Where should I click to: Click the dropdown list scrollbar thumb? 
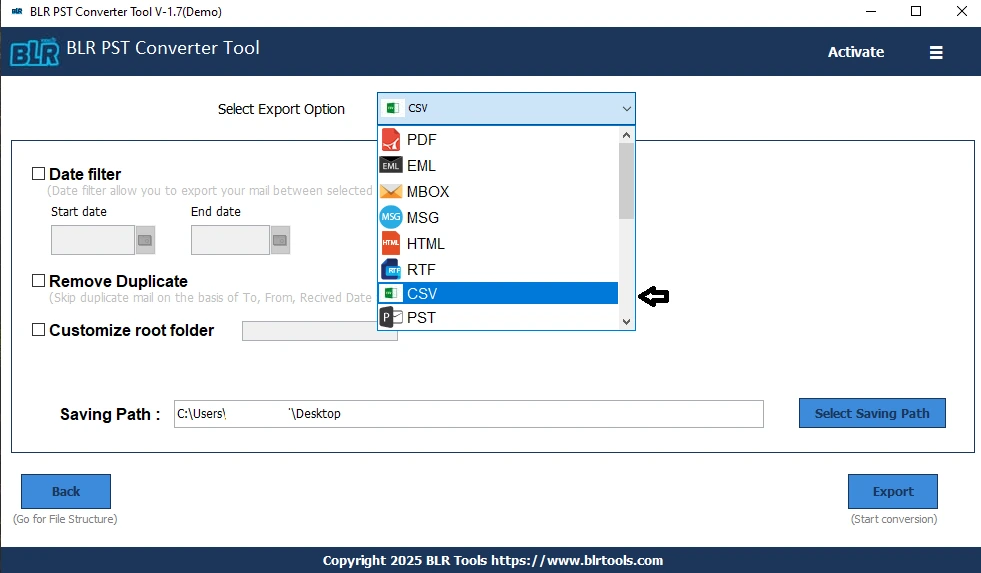626,181
